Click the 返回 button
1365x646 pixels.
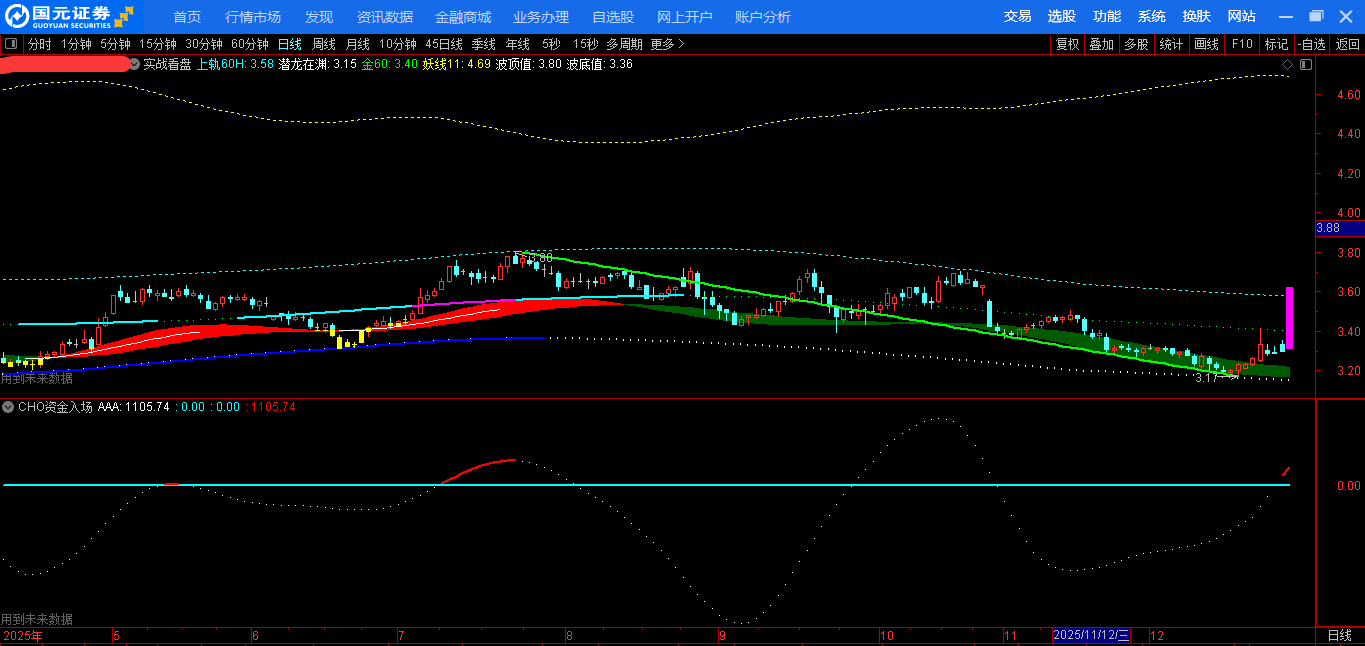point(1347,44)
